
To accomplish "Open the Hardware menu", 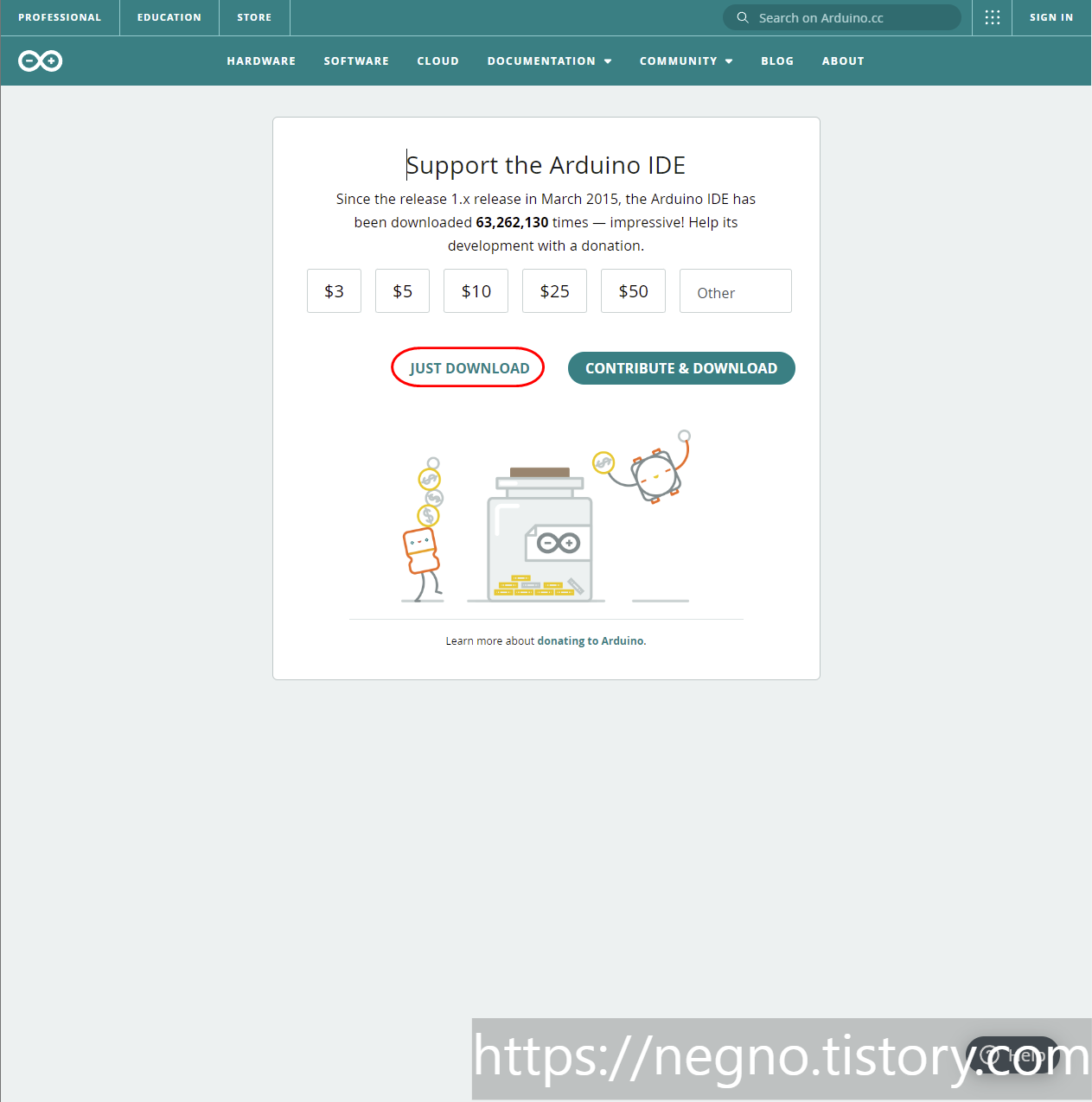I will click(261, 61).
